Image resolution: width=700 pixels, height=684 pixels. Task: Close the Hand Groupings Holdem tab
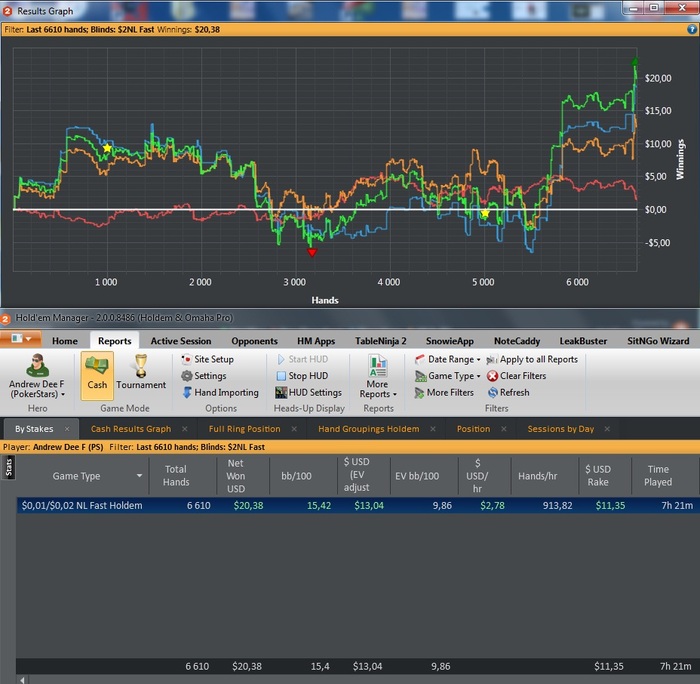433,429
